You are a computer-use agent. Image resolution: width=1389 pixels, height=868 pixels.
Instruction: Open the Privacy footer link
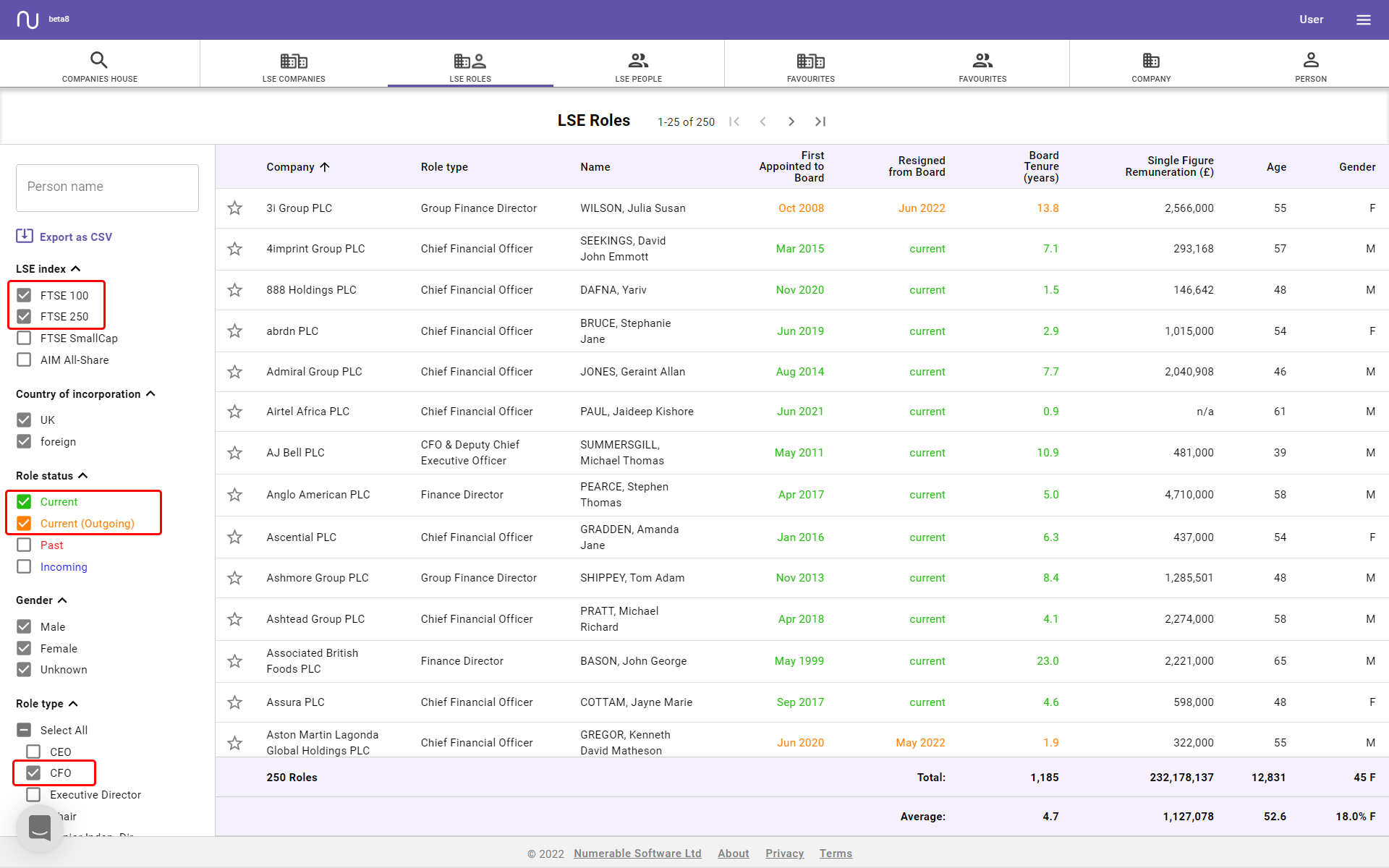click(785, 854)
